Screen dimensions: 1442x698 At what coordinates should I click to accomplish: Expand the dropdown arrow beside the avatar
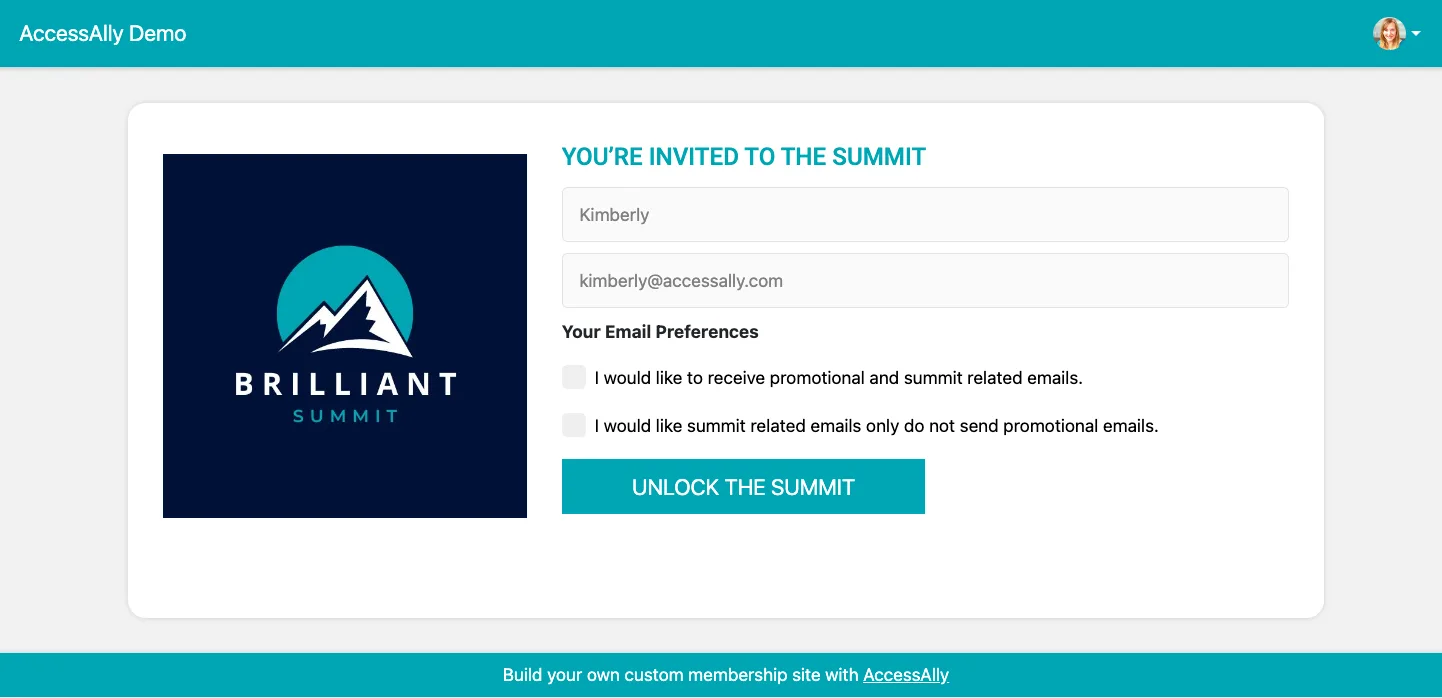[1416, 34]
